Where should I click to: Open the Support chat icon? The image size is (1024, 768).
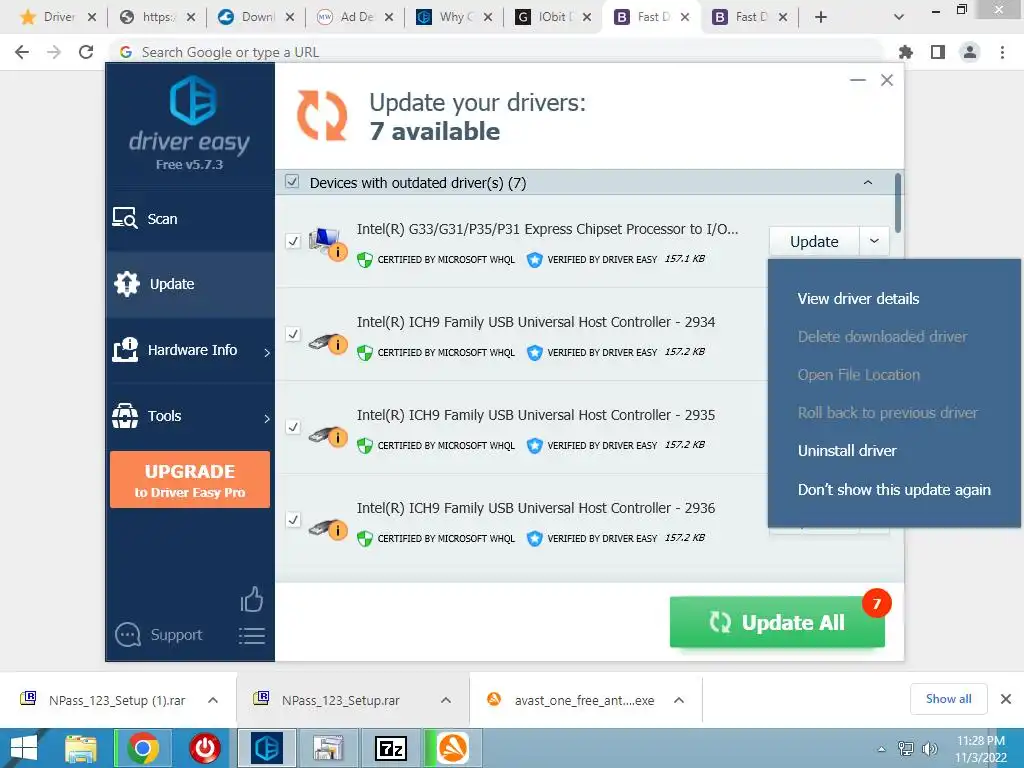coord(127,635)
